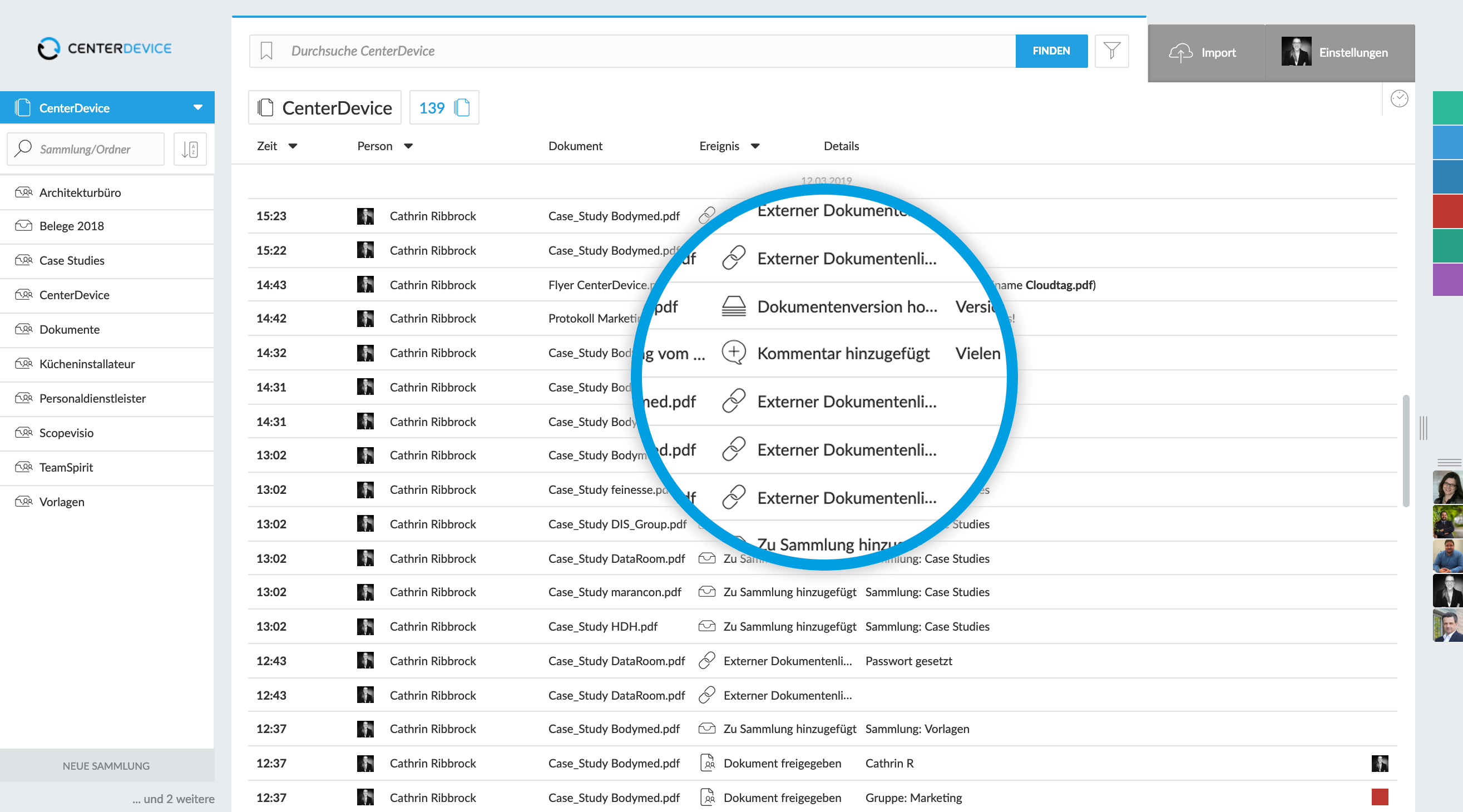Click the bookmark icon in search bar
Image resolution: width=1463 pixels, height=812 pixels.
tap(266, 51)
